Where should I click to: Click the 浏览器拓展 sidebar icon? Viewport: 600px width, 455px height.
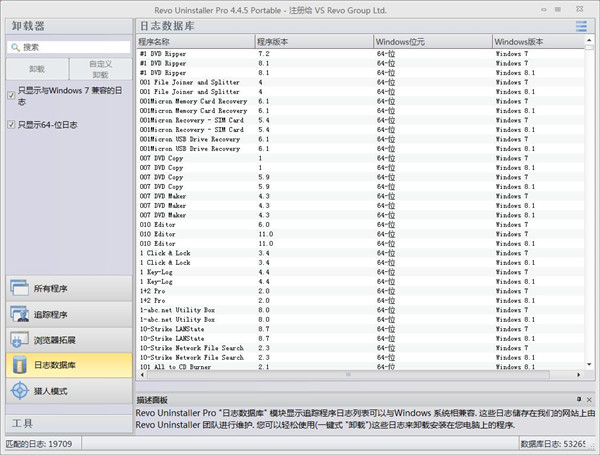click(20, 340)
